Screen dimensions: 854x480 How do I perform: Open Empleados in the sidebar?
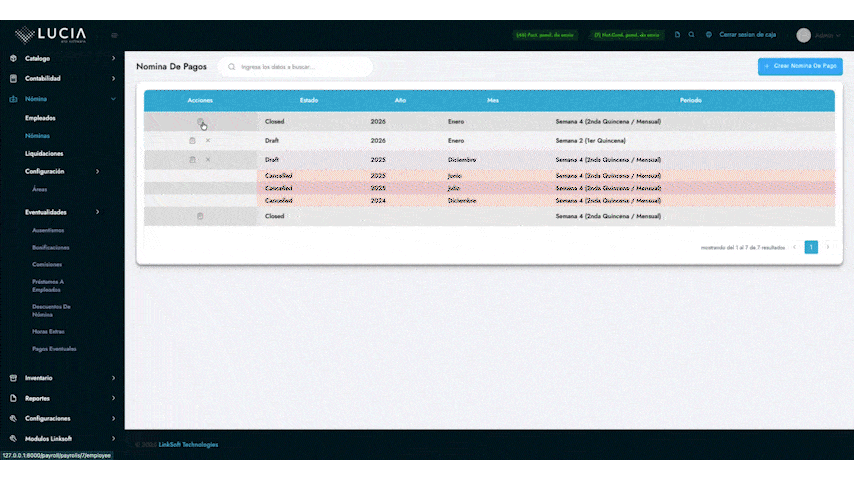point(40,118)
